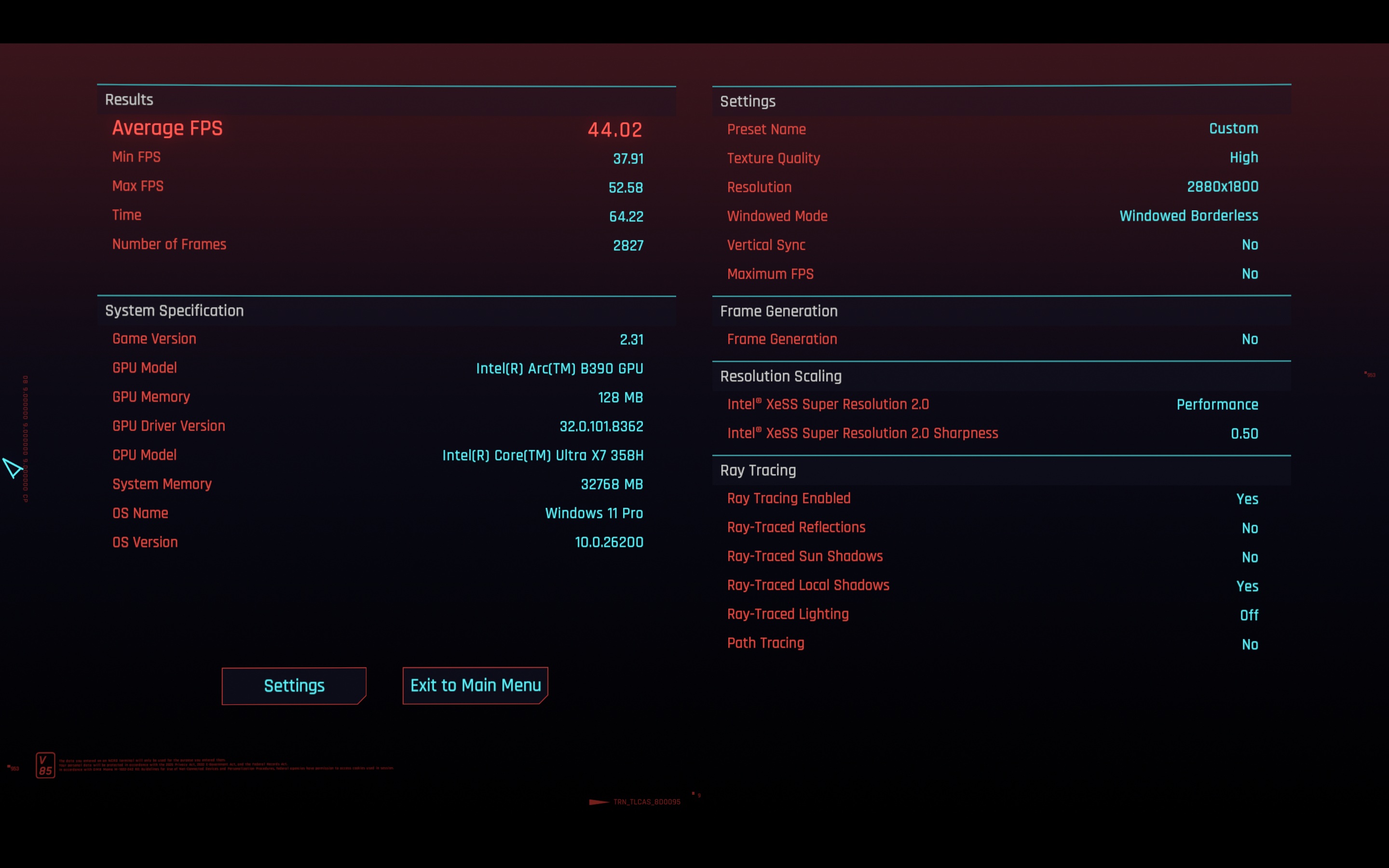Image resolution: width=1389 pixels, height=868 pixels.
Task: Click XeSS Super Resolution Performance value
Action: click(x=1217, y=405)
